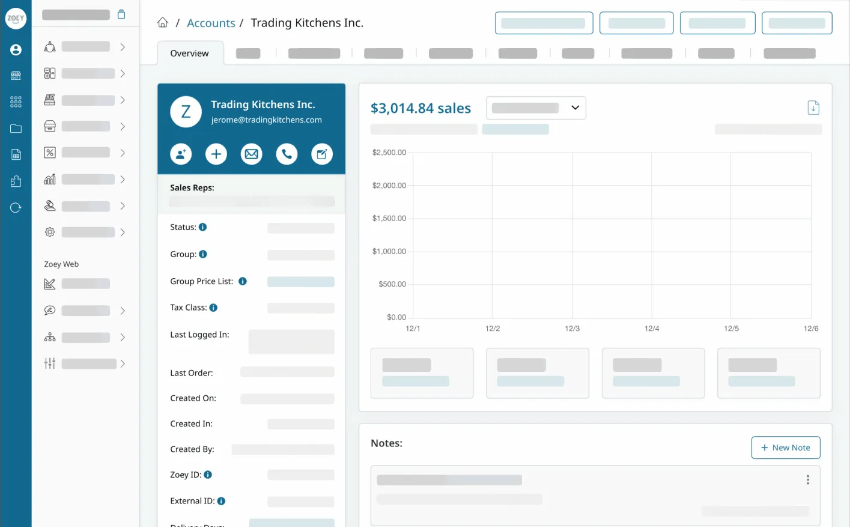Click the refresh sync icon in left rail

15,207
